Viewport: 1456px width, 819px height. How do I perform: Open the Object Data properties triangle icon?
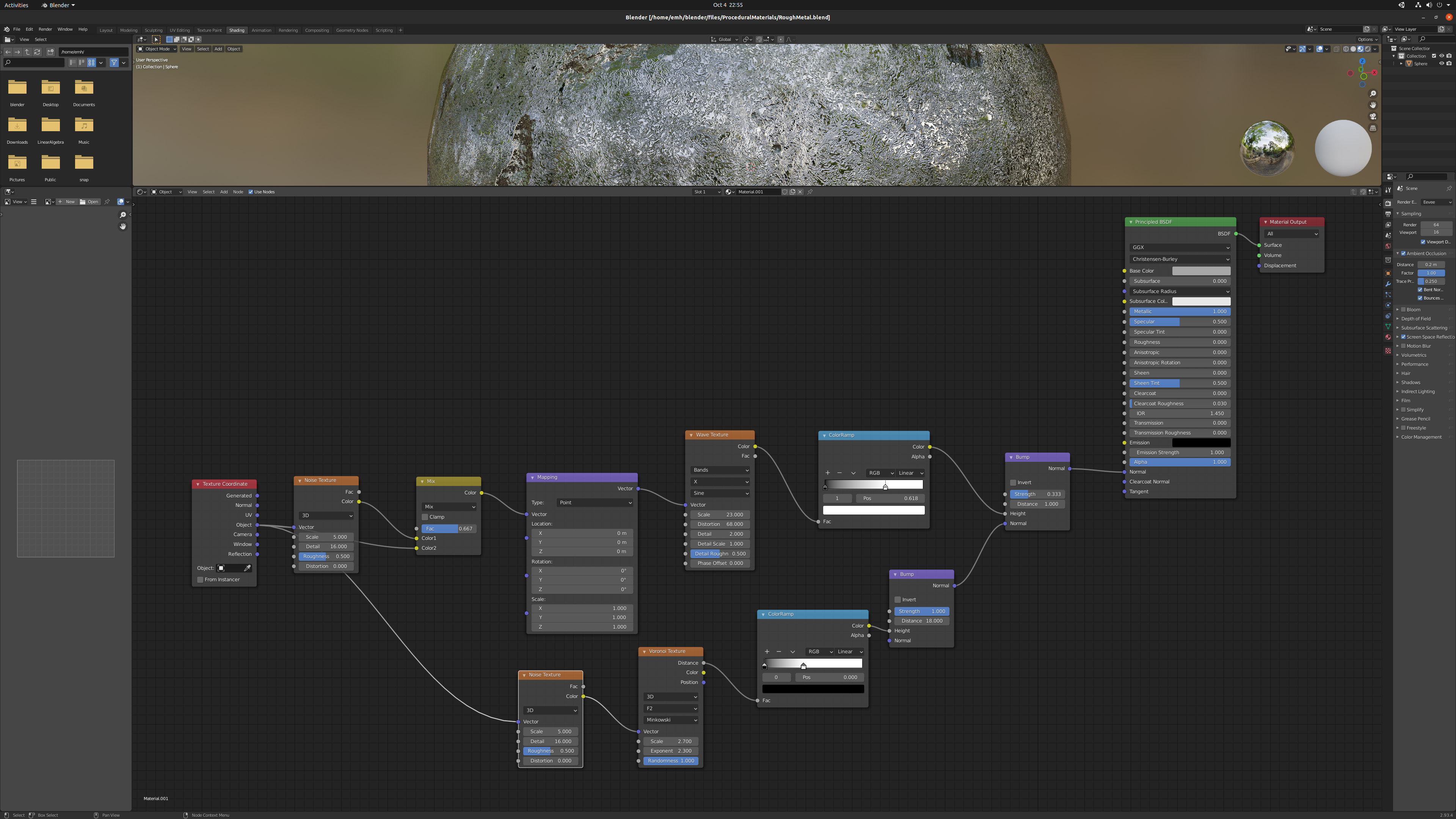point(1388,327)
